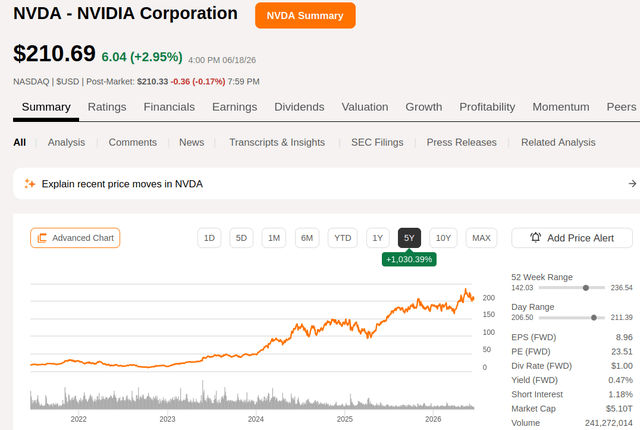Click the PE (FWD) value 23.51
640x430 pixels.
(622, 352)
